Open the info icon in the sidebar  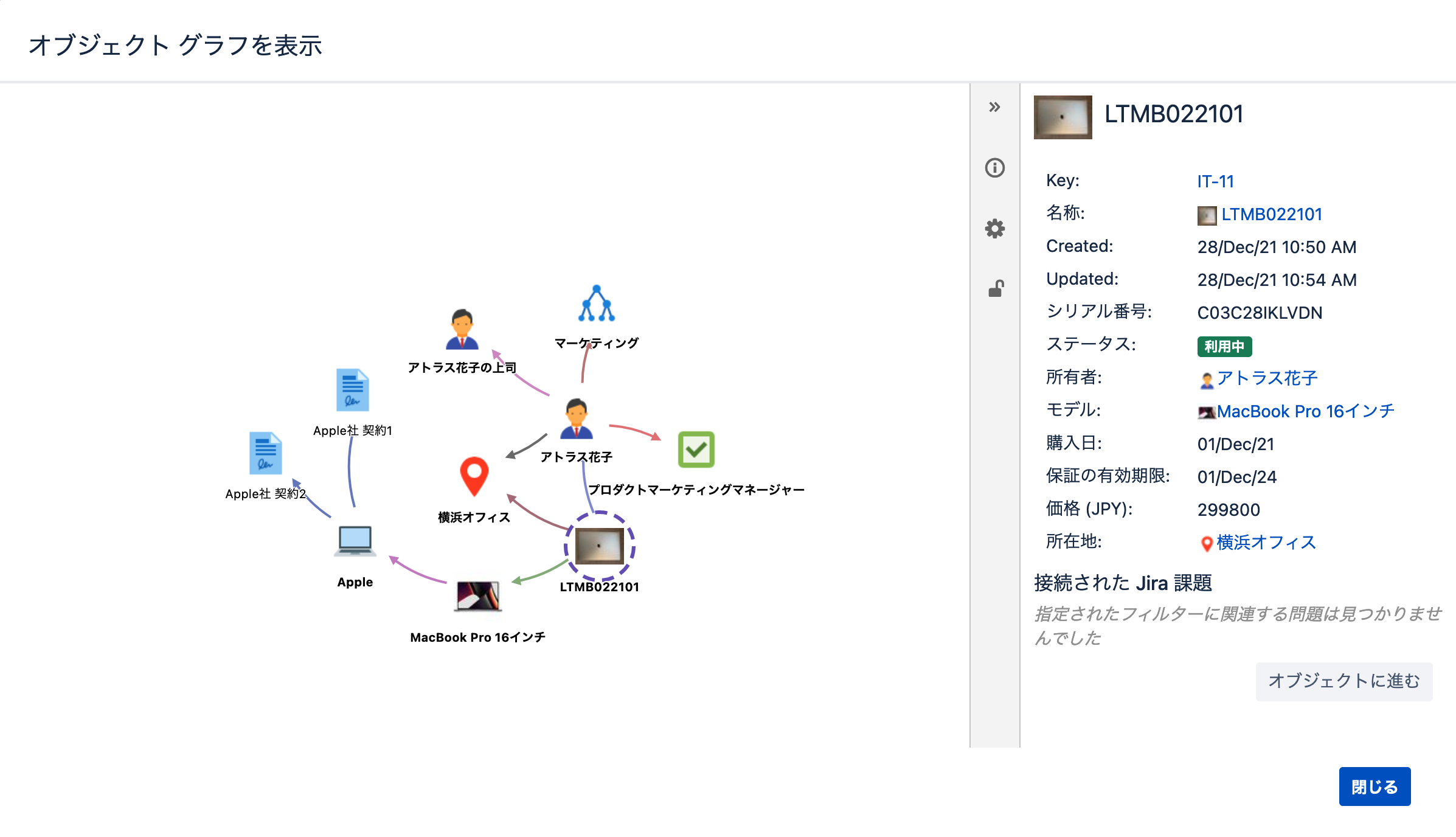coord(995,168)
